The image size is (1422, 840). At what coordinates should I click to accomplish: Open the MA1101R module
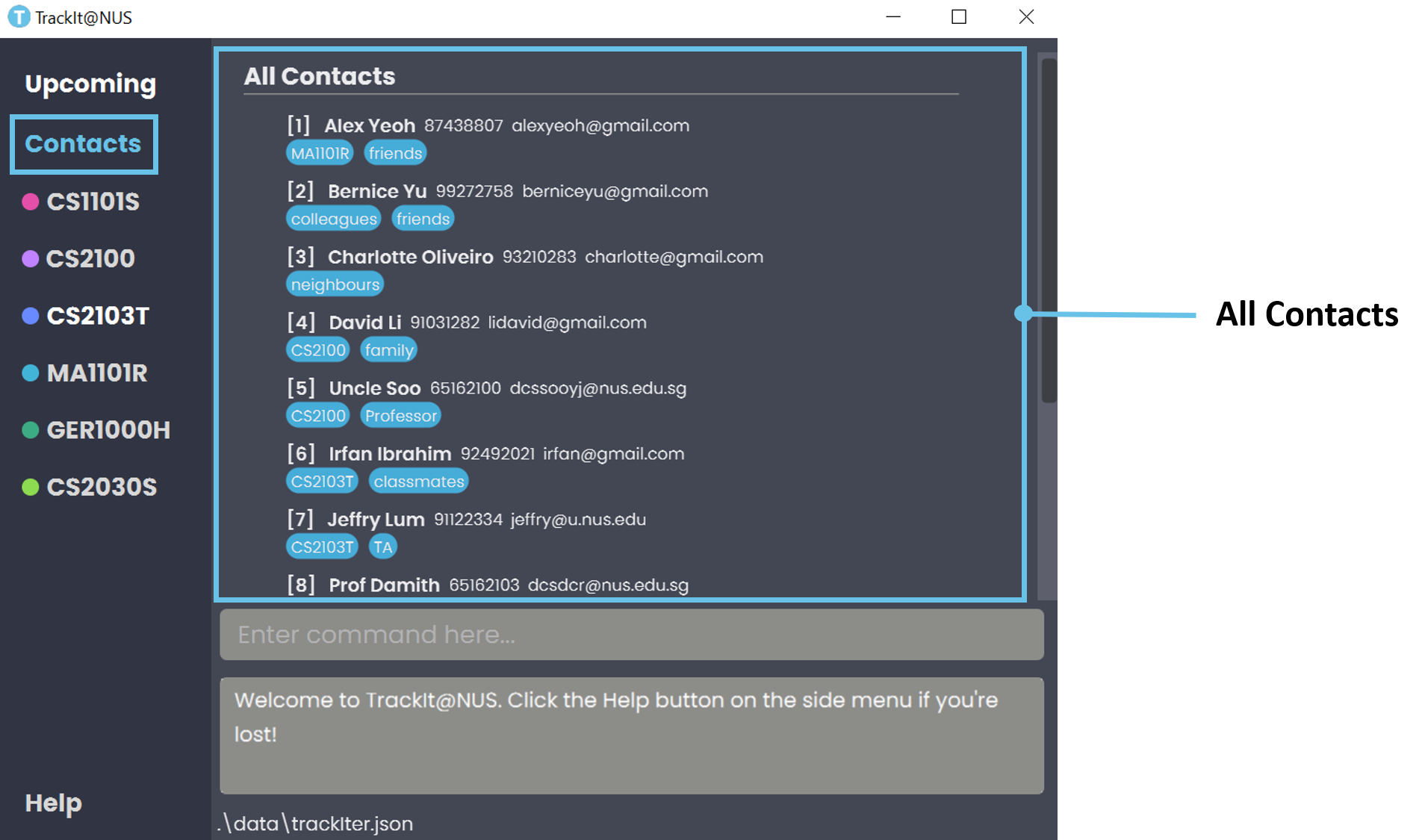(x=97, y=373)
